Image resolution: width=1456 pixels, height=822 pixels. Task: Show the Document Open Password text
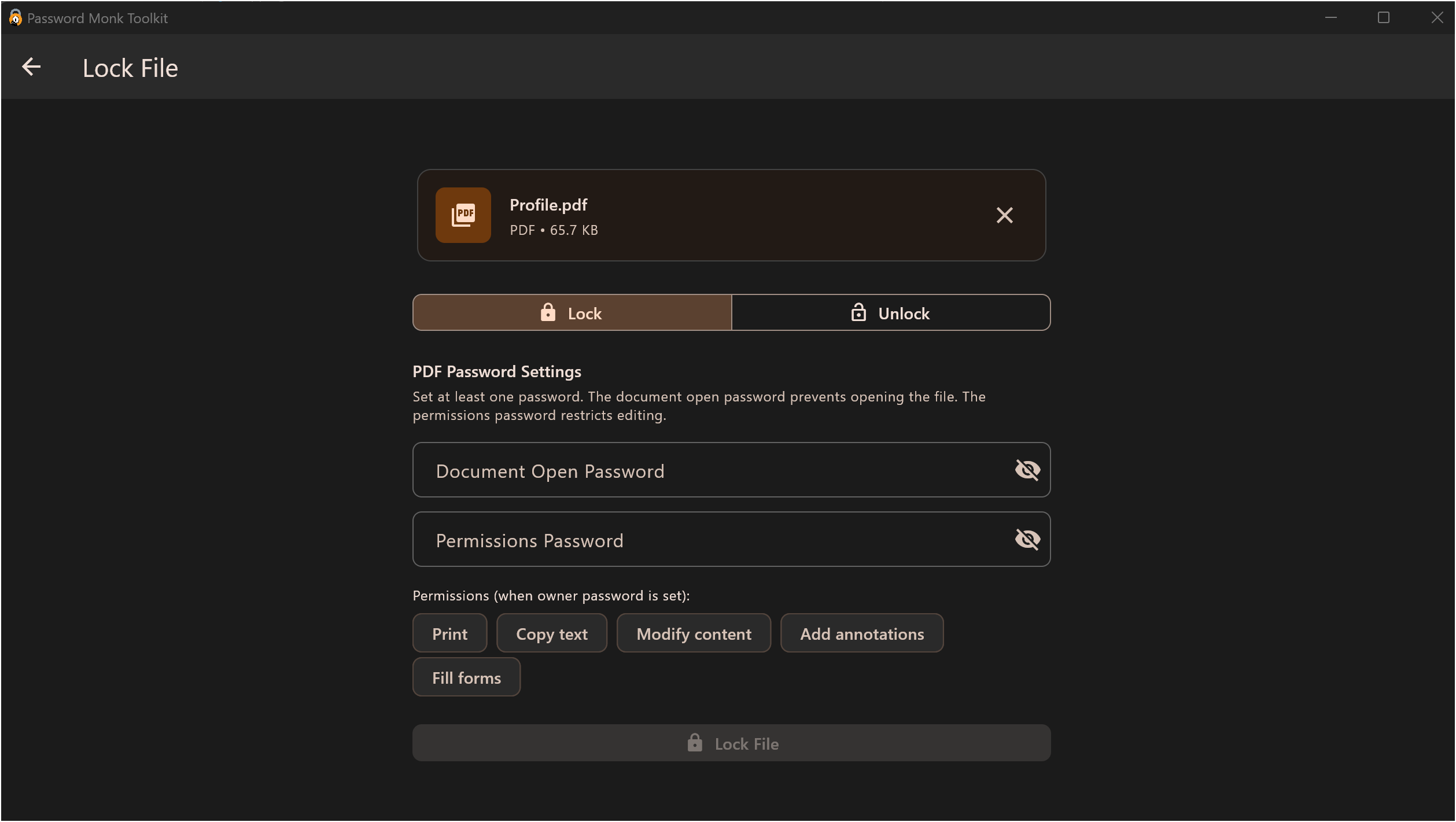pos(1027,470)
